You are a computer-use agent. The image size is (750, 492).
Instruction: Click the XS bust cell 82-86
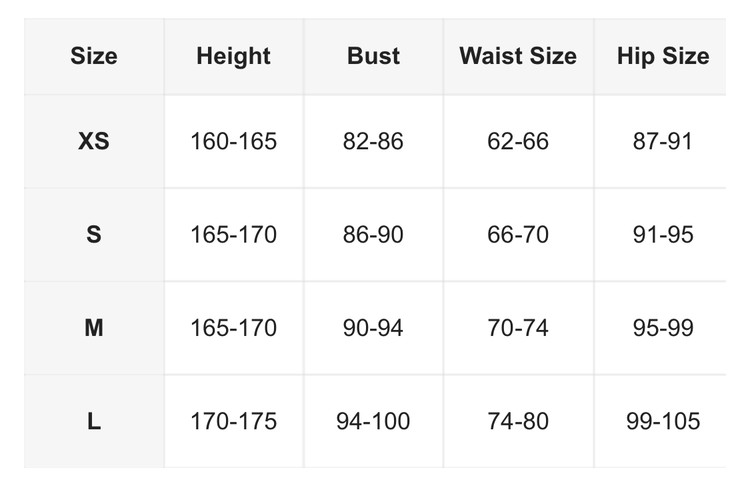tap(373, 141)
